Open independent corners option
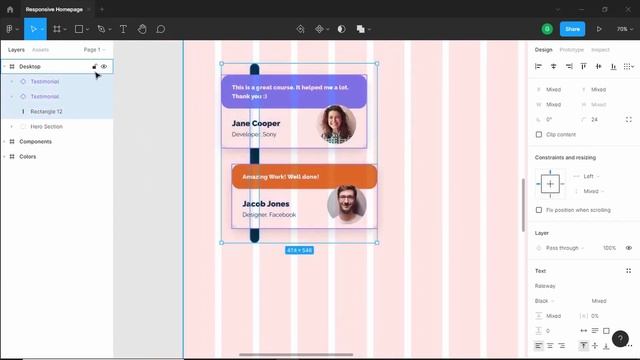This screenshot has width=640, height=360. 629,120
